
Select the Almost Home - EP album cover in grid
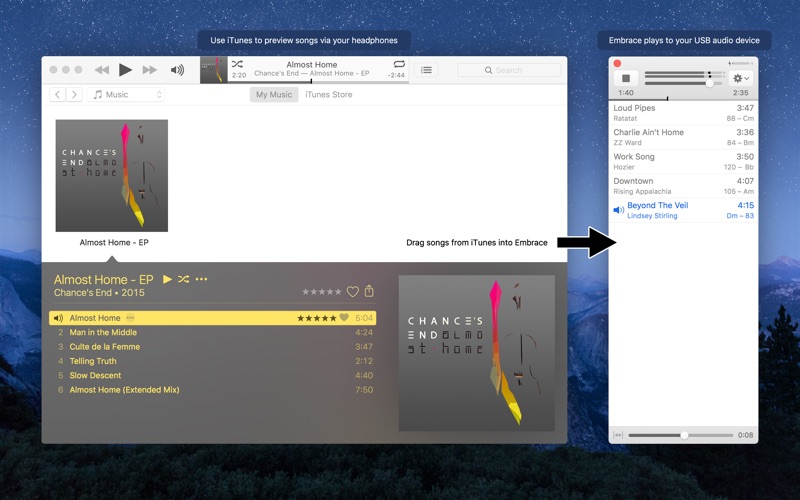[x=112, y=176]
